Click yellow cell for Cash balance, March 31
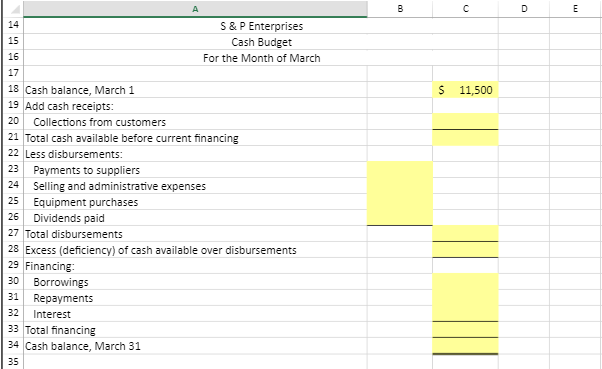The height and width of the screenshot is (369, 602). [465, 346]
